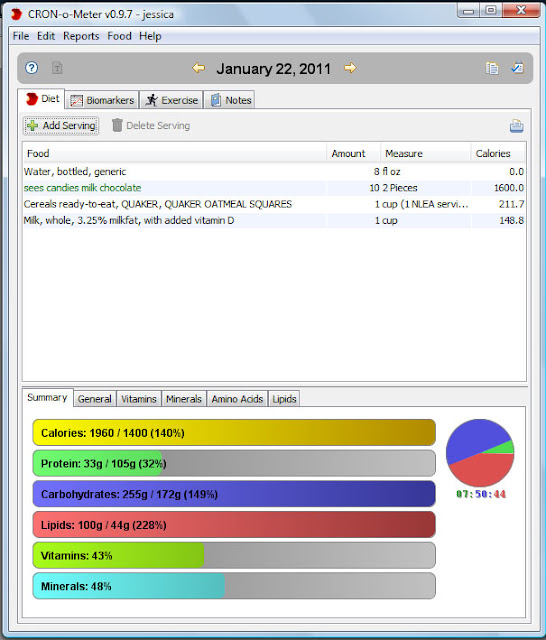The width and height of the screenshot is (546, 640).
Task: Advance to next day with right arrow
Action: click(x=350, y=68)
